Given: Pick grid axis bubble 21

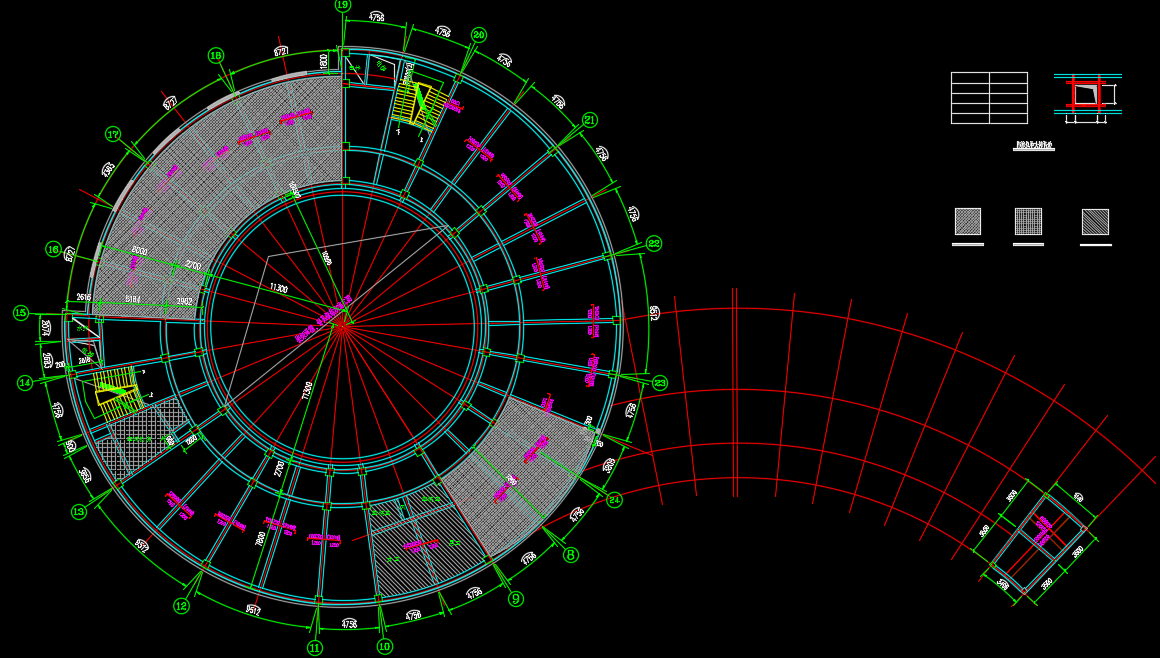Looking at the screenshot, I should 590,120.
